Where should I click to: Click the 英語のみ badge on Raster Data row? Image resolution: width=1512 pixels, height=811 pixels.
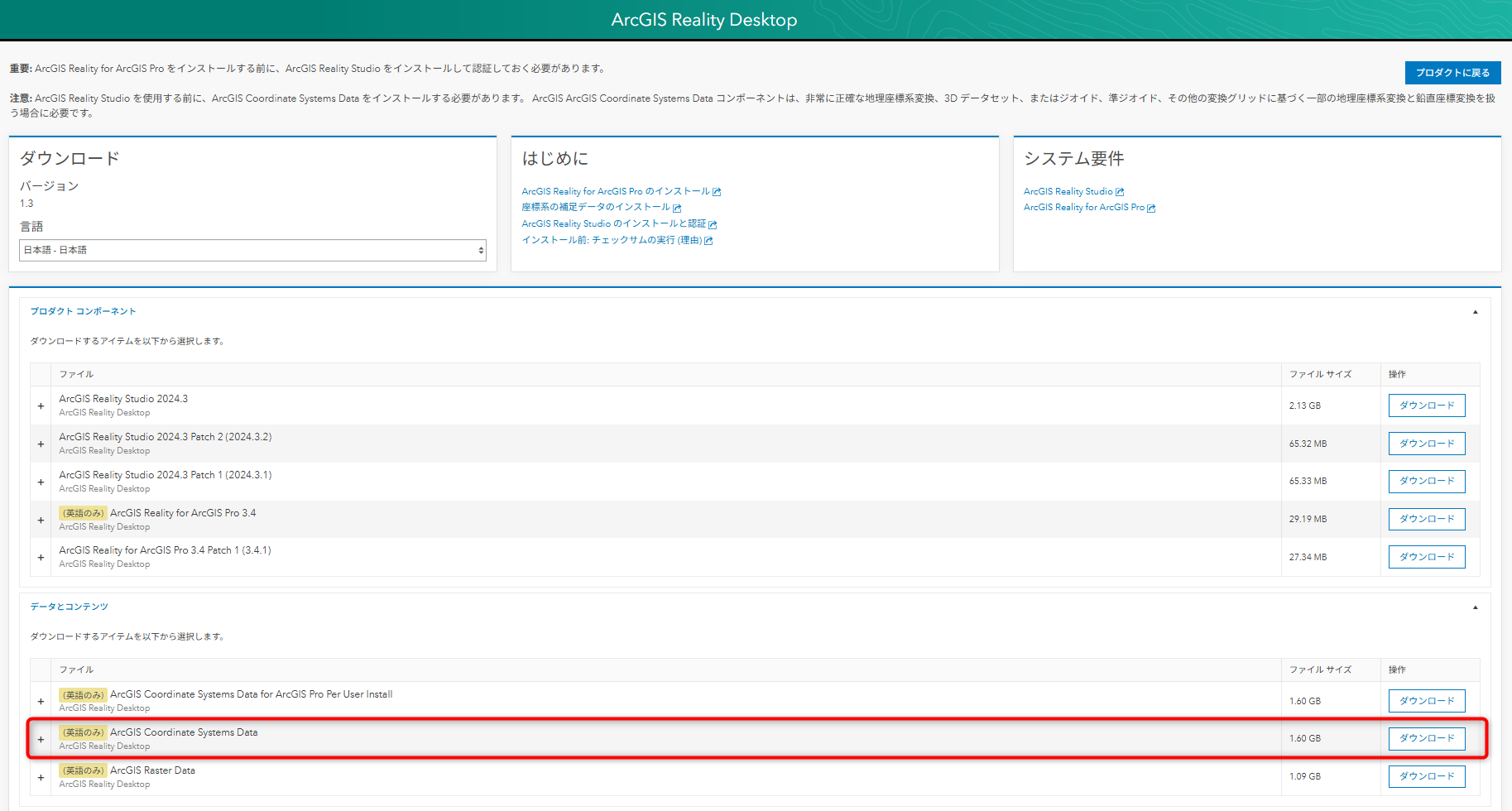click(83, 770)
